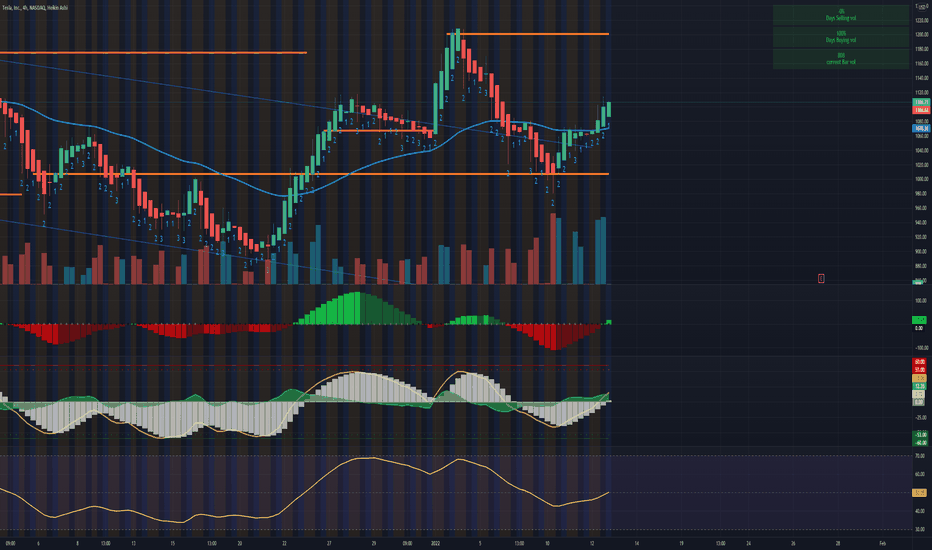Click the 70.00 level on RSI scale
Screen dimensions: 932x550
click(x=920, y=455)
